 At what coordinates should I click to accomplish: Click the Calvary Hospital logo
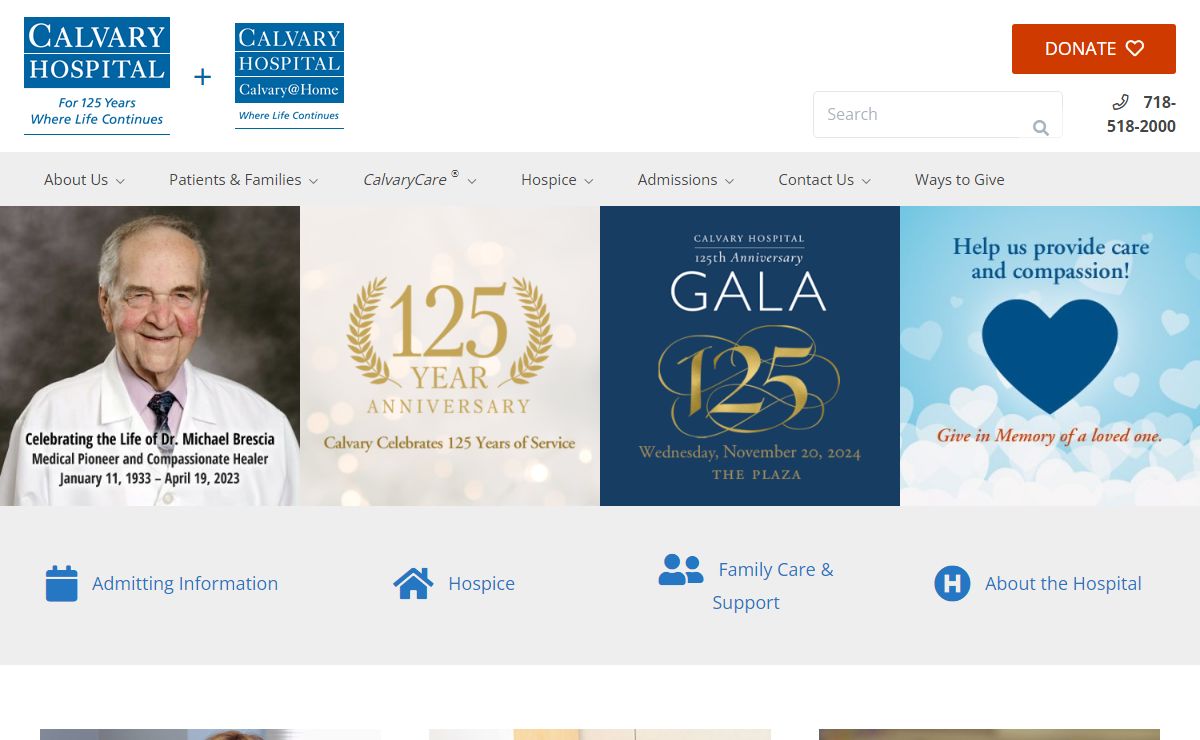(x=97, y=76)
